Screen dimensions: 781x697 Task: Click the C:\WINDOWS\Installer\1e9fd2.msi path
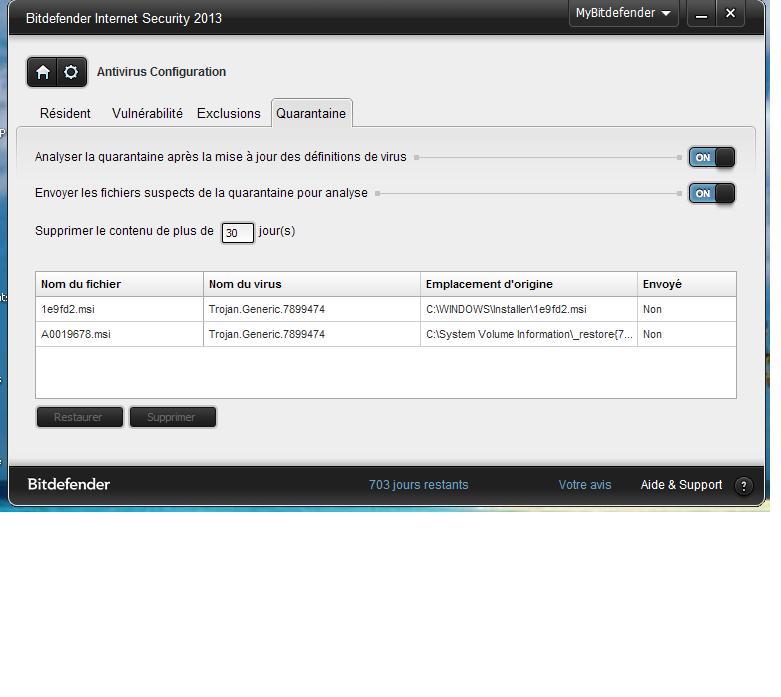coord(506,309)
